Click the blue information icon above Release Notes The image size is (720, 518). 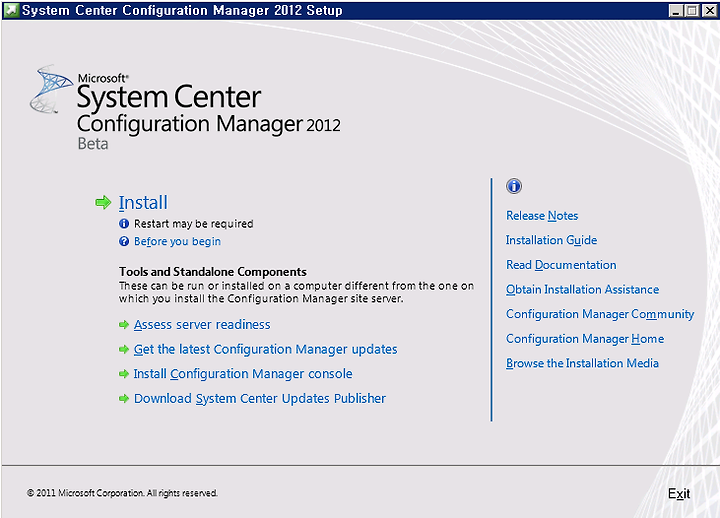pos(514,186)
